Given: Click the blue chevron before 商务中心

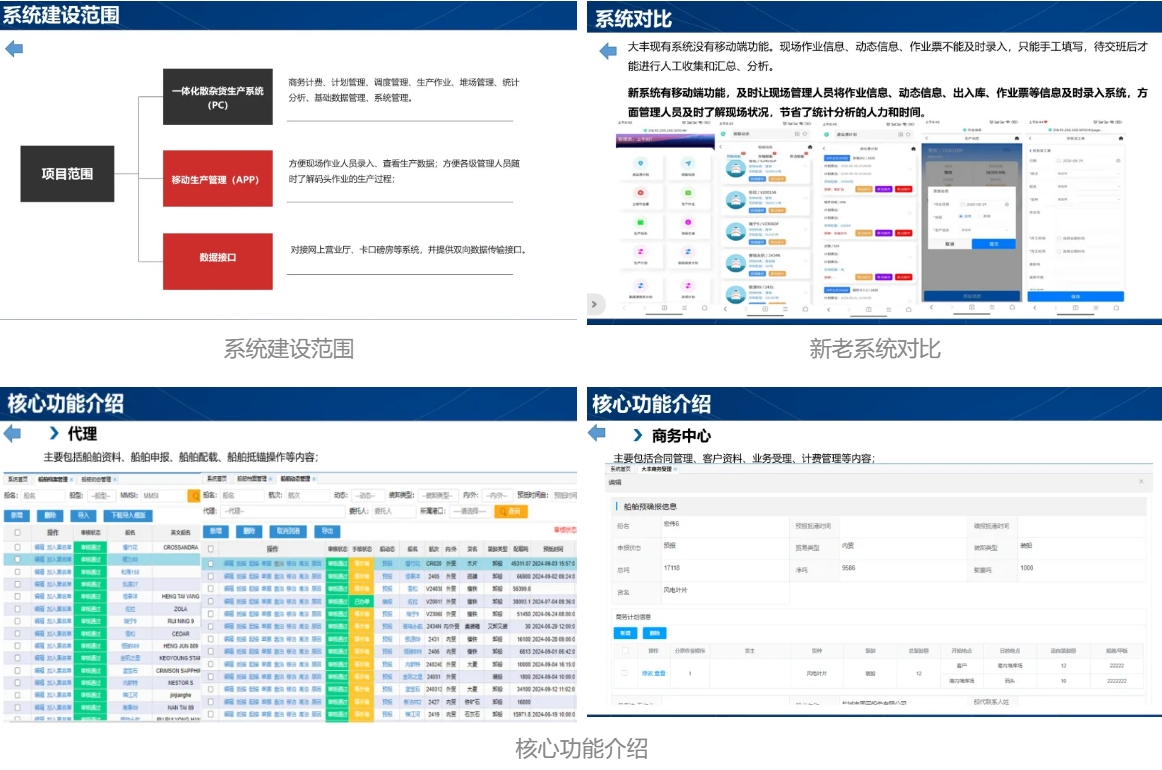Looking at the screenshot, I should click(638, 436).
